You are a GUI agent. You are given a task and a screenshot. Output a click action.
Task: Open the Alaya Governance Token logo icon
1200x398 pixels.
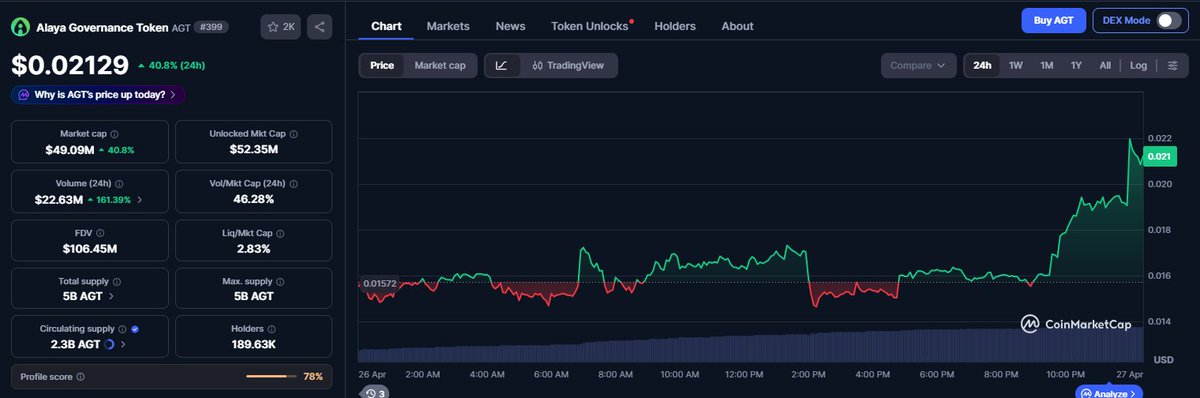20,28
